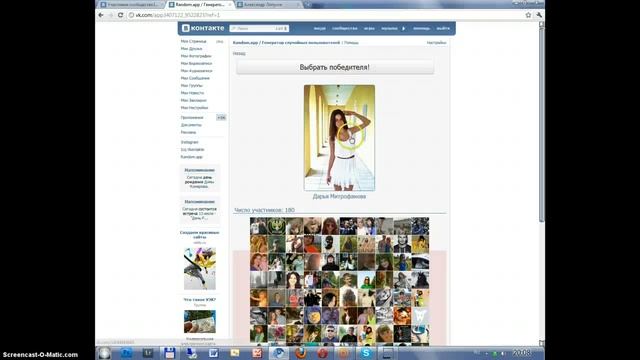Viewport: 640px width, 360px height.
Task: Open Мои Сообщения in the sidebar
Action: pyautogui.click(x=195, y=78)
